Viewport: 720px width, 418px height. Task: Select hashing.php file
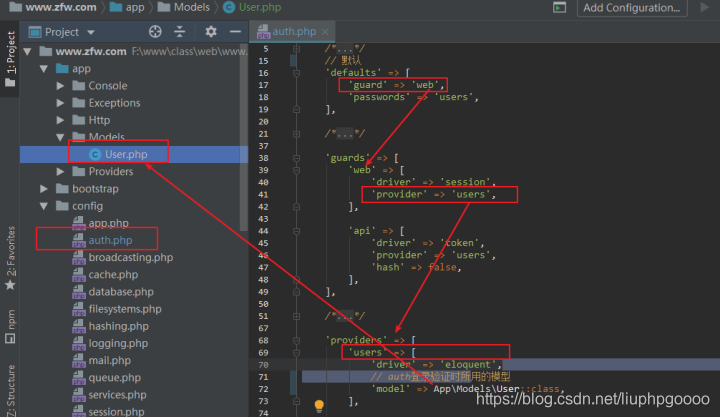110,327
